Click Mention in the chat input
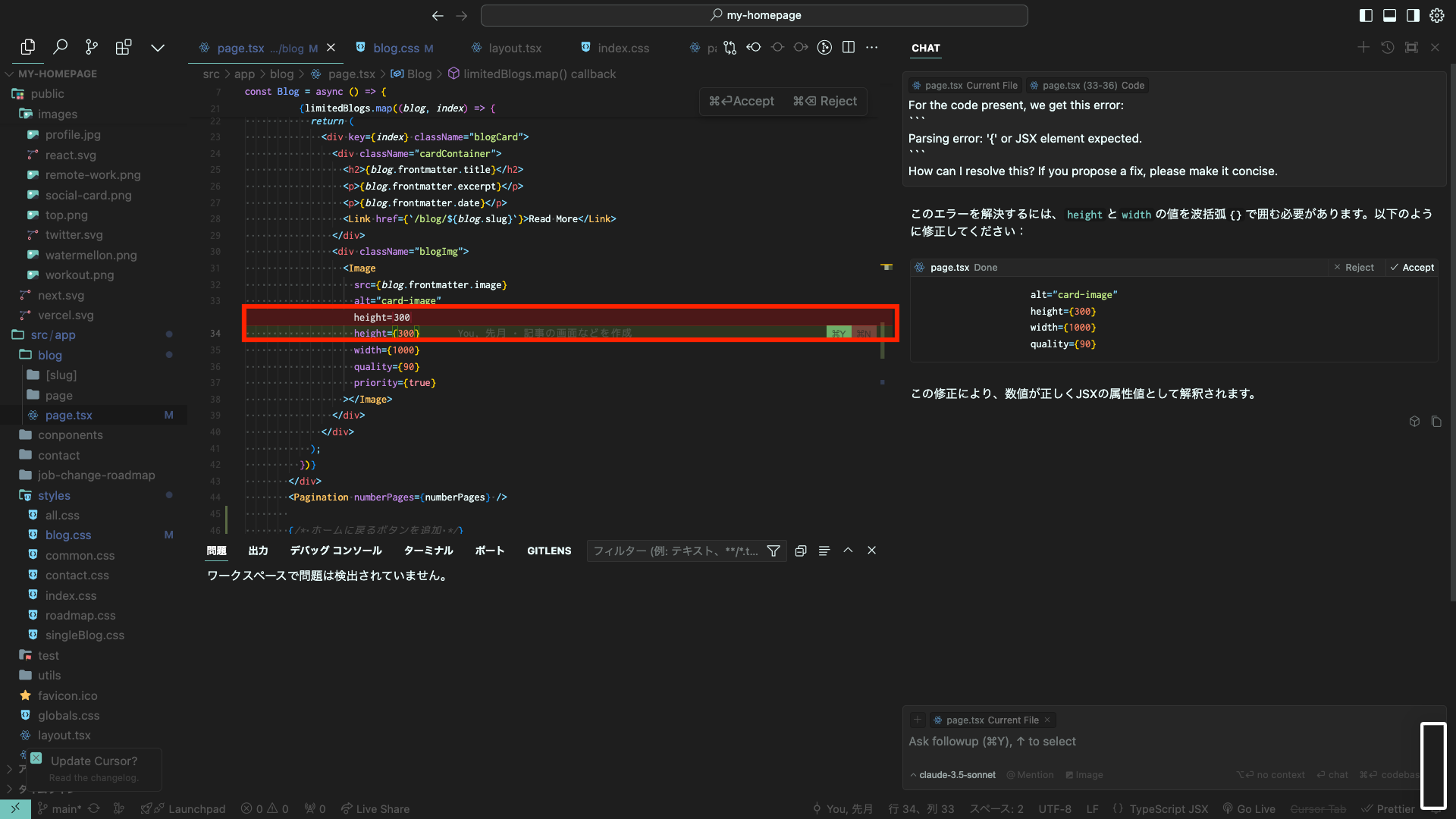 click(x=1030, y=775)
